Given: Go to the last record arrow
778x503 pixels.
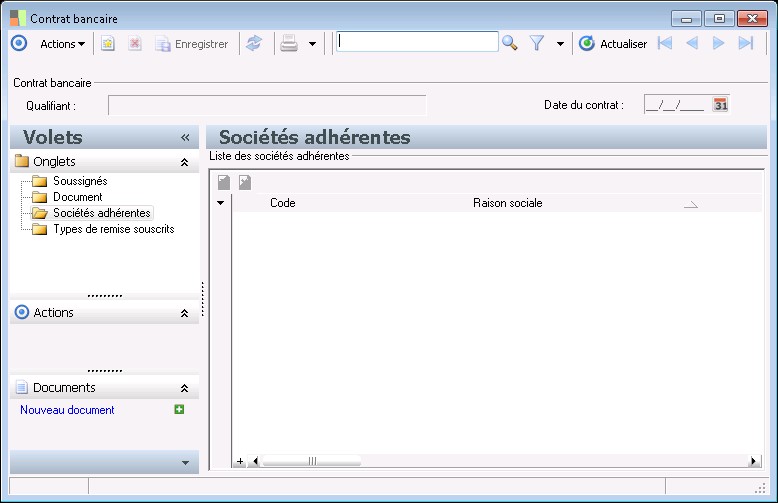Looking at the screenshot, I should point(746,43).
